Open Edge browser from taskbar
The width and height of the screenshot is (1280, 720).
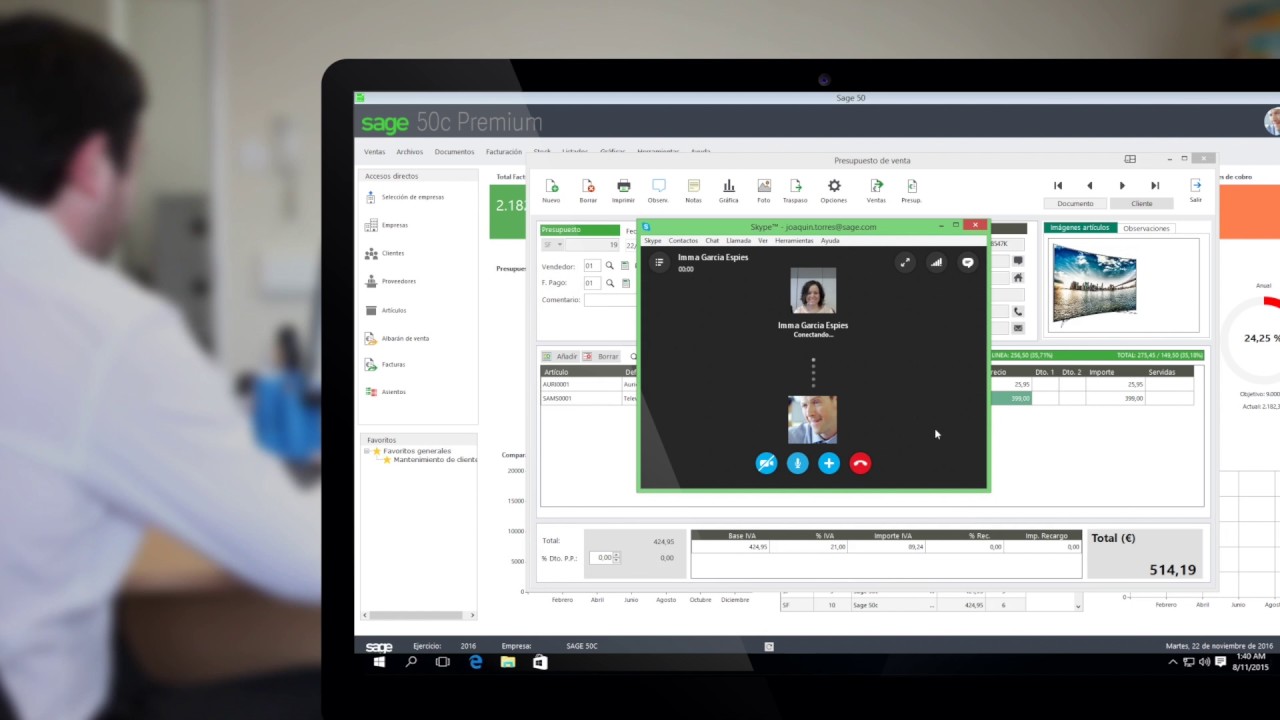[x=476, y=662]
